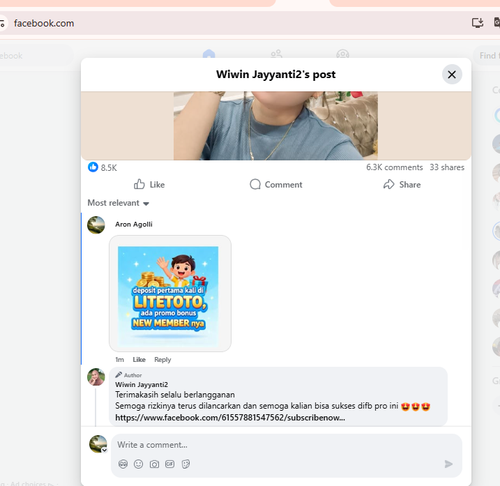Open the Friends tab icon in the top bar
Image resolution: width=500 pixels, height=486 pixels.
[276, 53]
